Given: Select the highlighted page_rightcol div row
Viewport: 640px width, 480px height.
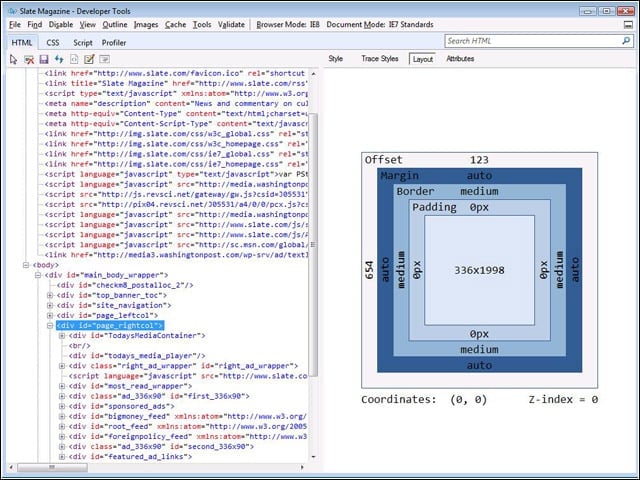Looking at the screenshot, I should point(110,326).
